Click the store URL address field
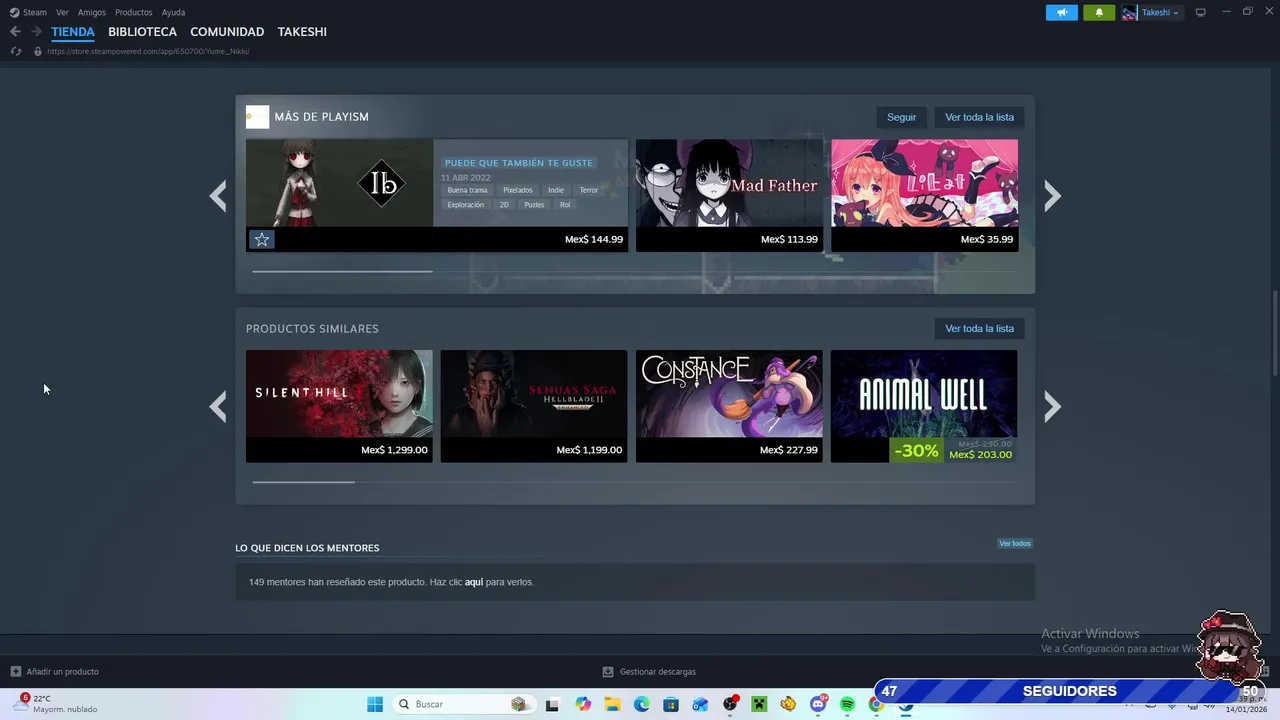 [x=148, y=51]
